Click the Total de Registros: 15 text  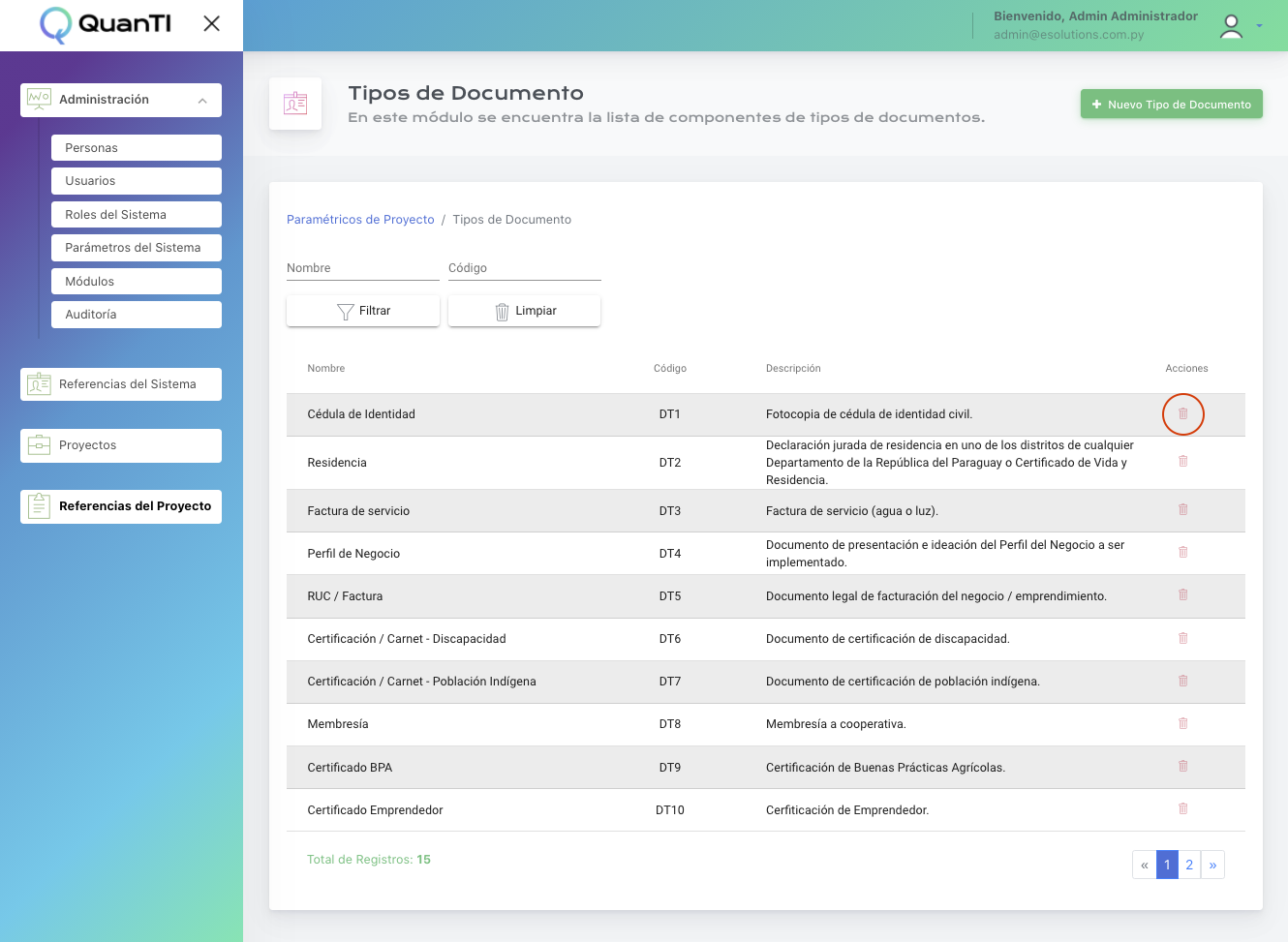369,860
